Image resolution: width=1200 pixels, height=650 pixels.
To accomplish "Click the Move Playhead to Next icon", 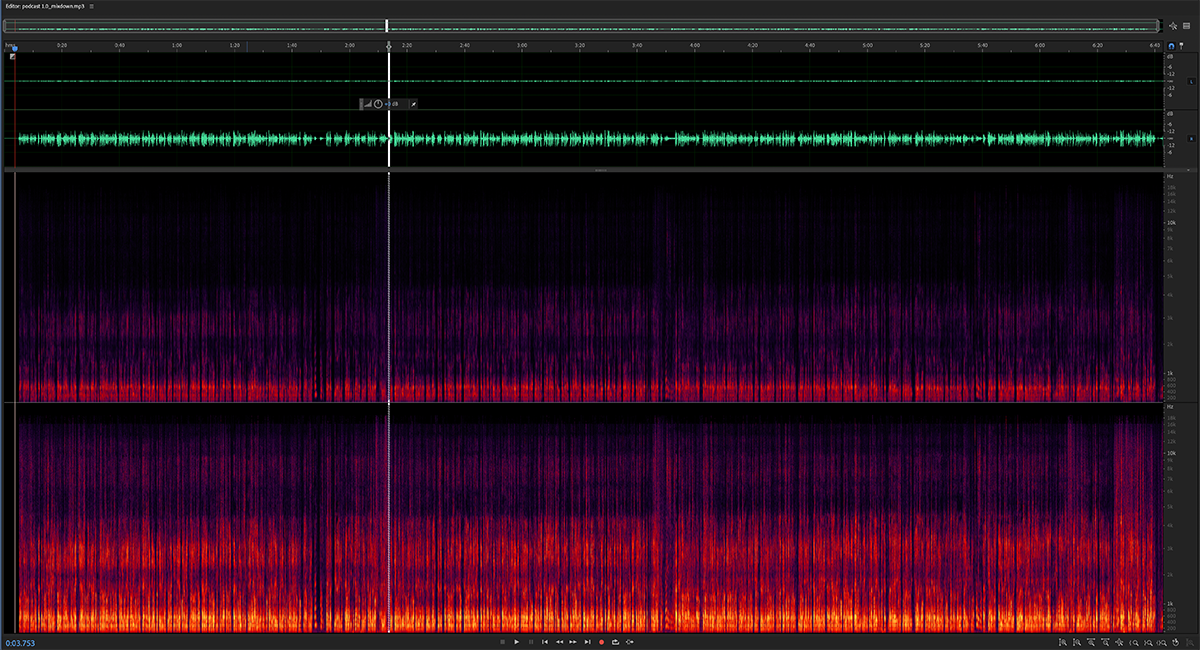I will 587,642.
